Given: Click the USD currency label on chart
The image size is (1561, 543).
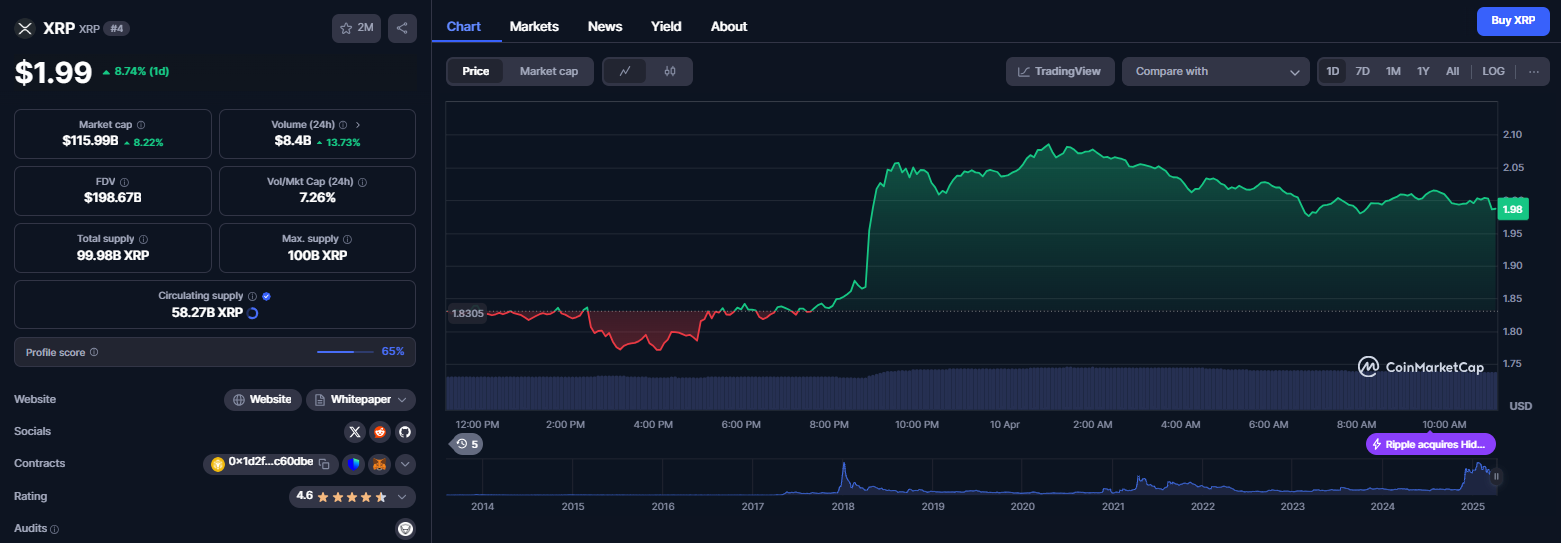Looking at the screenshot, I should (x=1520, y=406).
